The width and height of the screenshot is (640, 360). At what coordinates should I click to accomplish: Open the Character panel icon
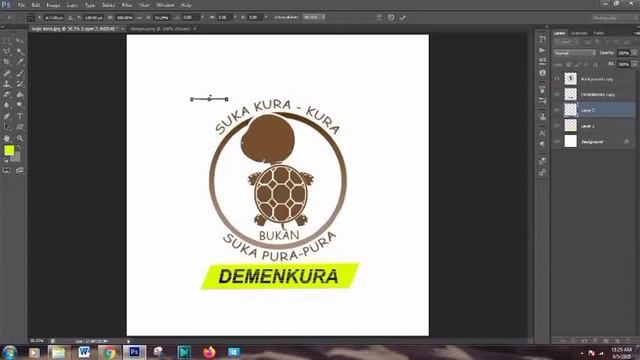coord(542,133)
